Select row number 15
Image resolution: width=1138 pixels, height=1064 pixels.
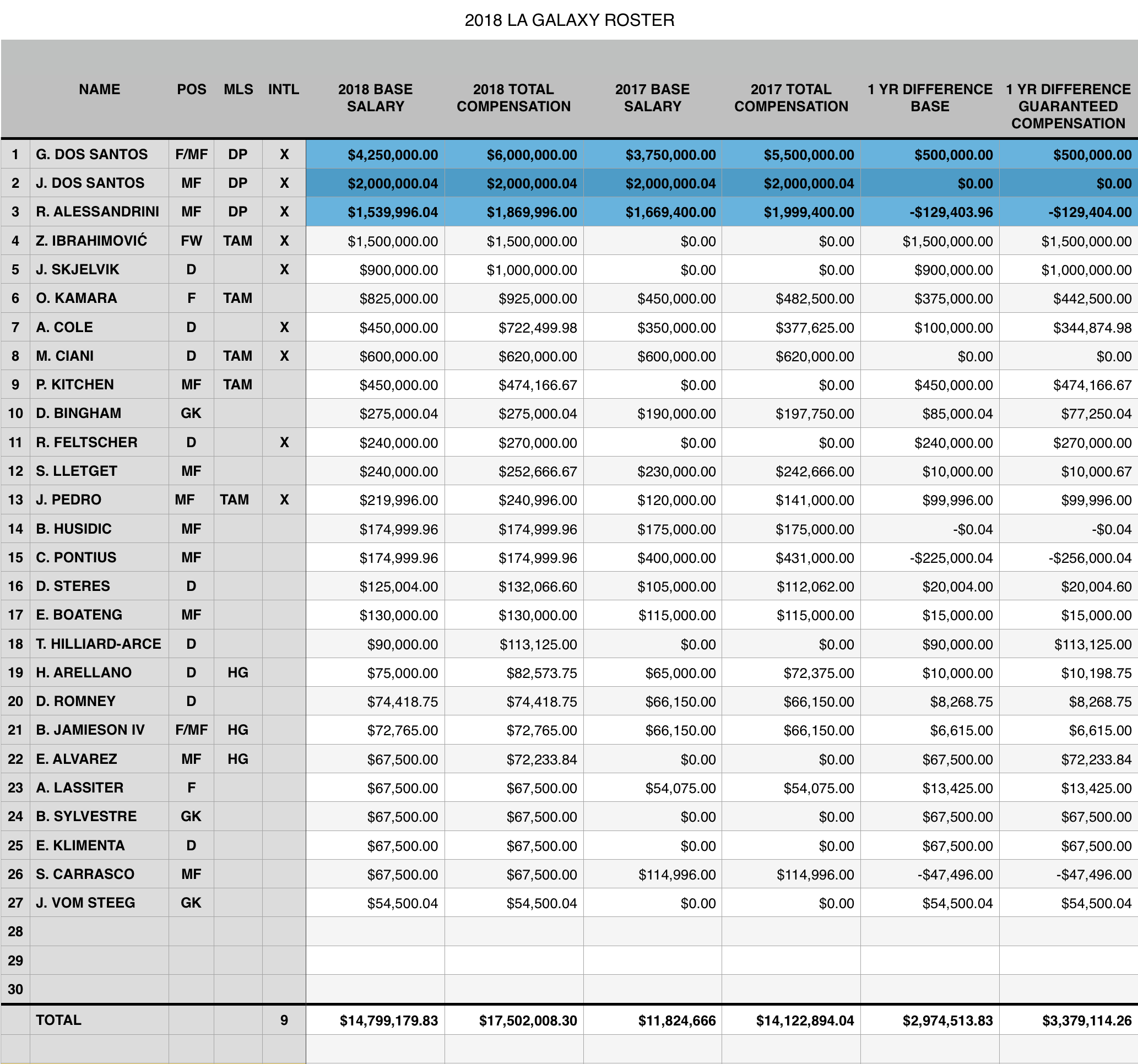coord(15,557)
